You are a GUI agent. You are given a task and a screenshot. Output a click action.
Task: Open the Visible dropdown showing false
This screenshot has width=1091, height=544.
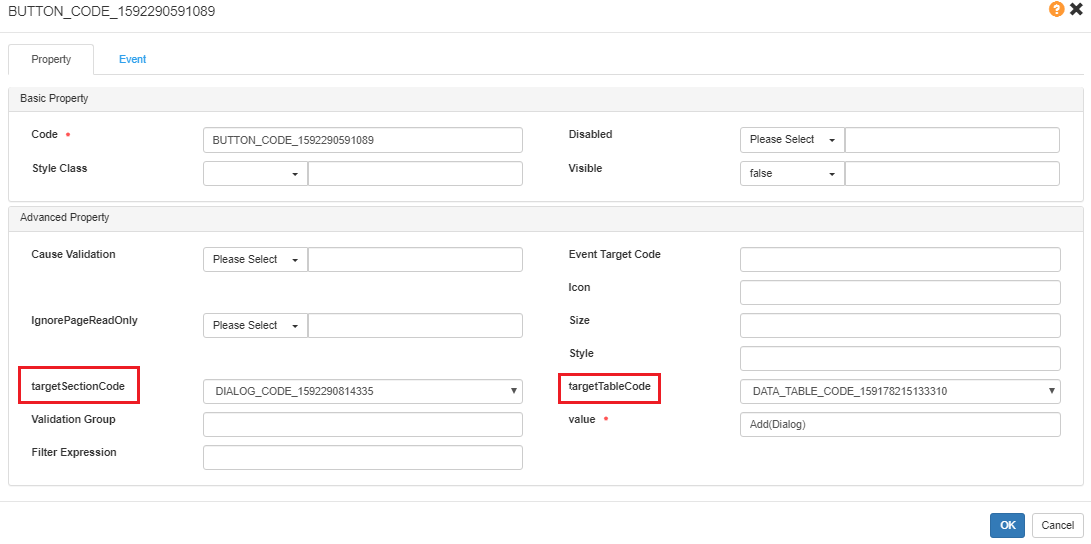792,174
